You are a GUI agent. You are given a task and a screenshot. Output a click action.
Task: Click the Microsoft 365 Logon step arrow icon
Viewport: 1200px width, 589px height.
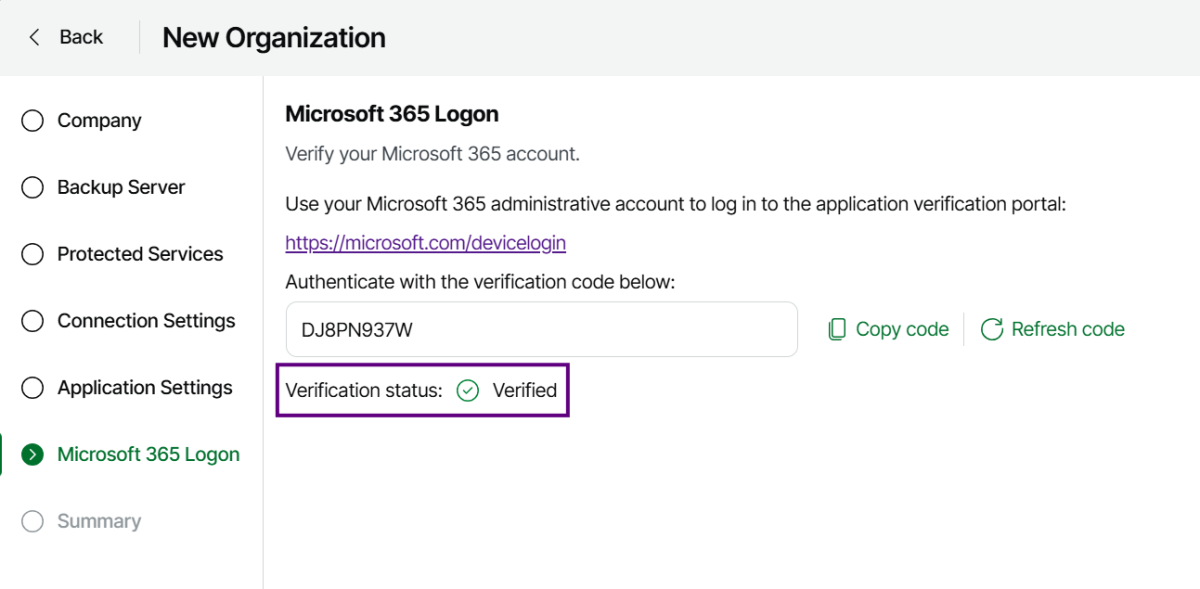coord(33,455)
